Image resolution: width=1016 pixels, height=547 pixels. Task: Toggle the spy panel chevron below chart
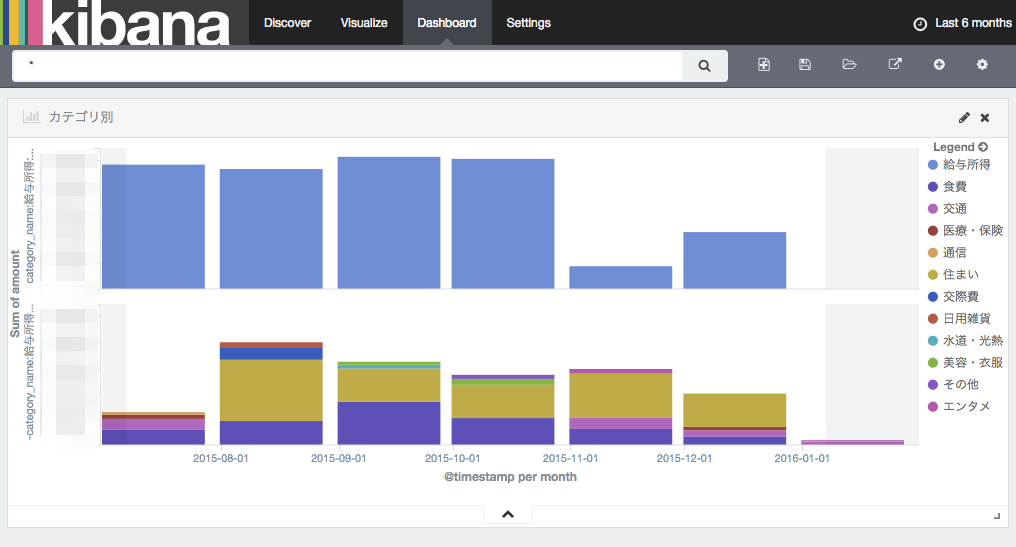click(x=508, y=515)
